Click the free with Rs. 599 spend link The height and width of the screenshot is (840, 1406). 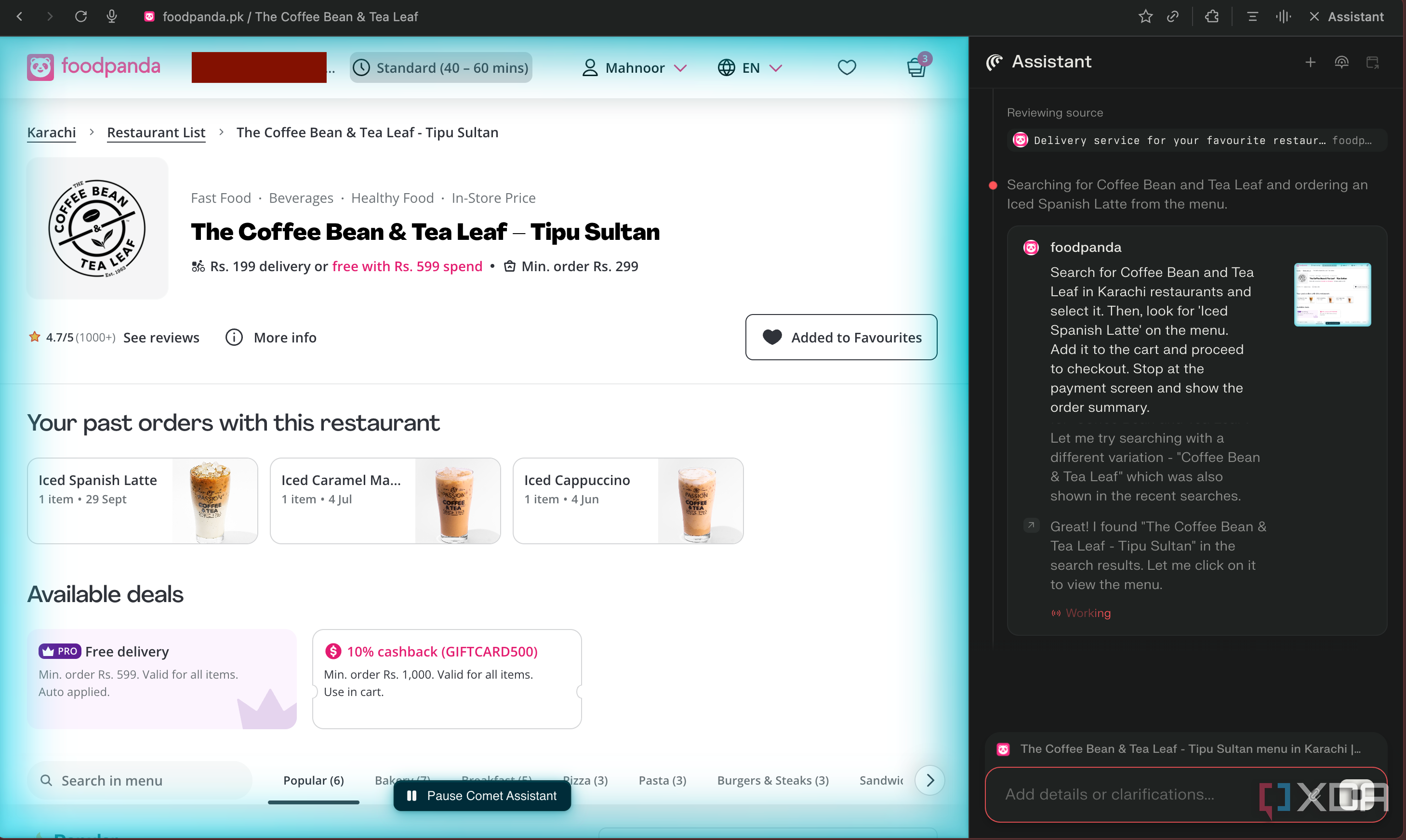click(407, 267)
